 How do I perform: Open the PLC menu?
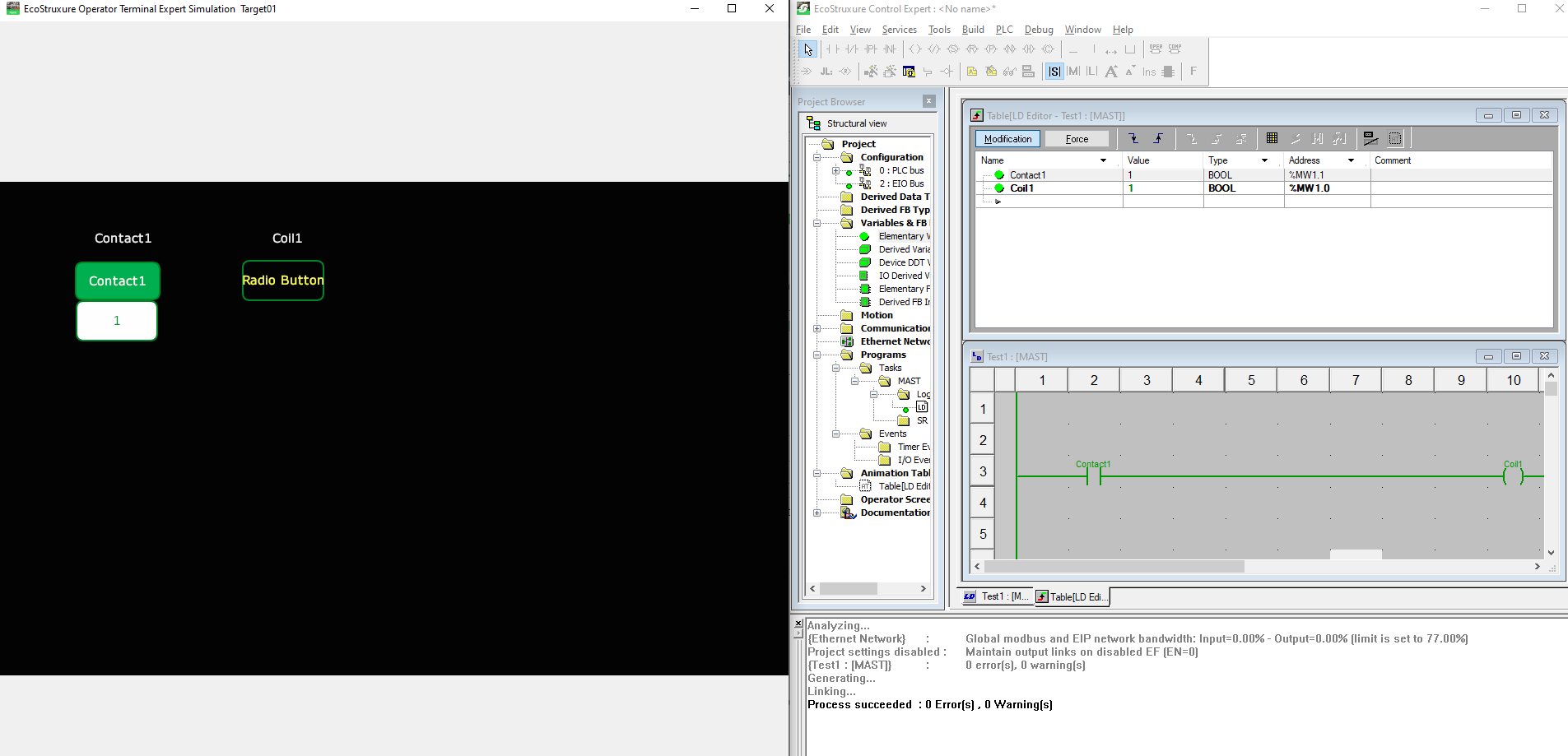point(1004,30)
